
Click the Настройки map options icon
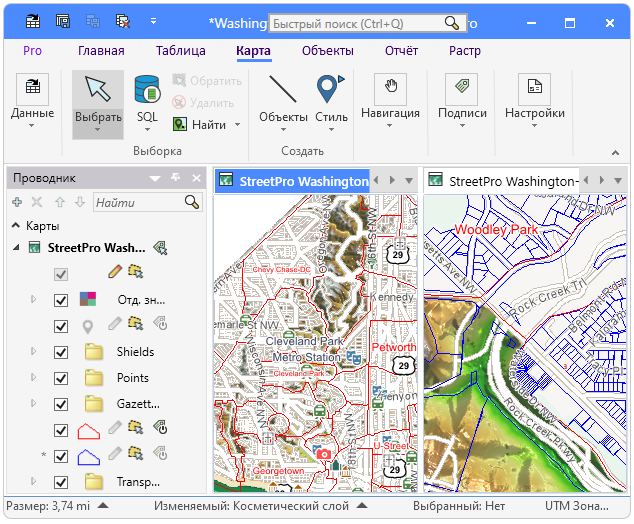pos(535,89)
